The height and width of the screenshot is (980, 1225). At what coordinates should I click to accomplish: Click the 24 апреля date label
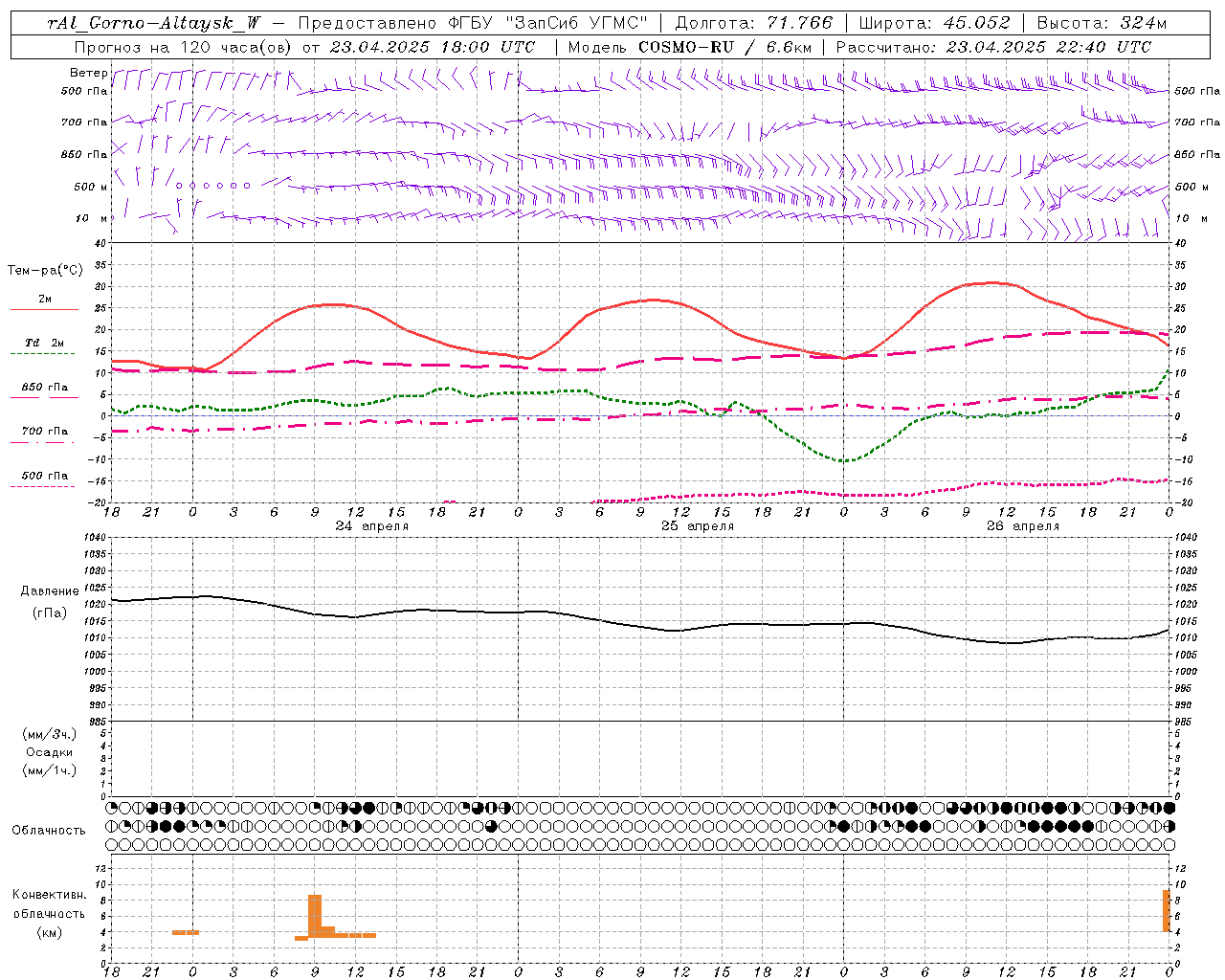tap(371, 526)
